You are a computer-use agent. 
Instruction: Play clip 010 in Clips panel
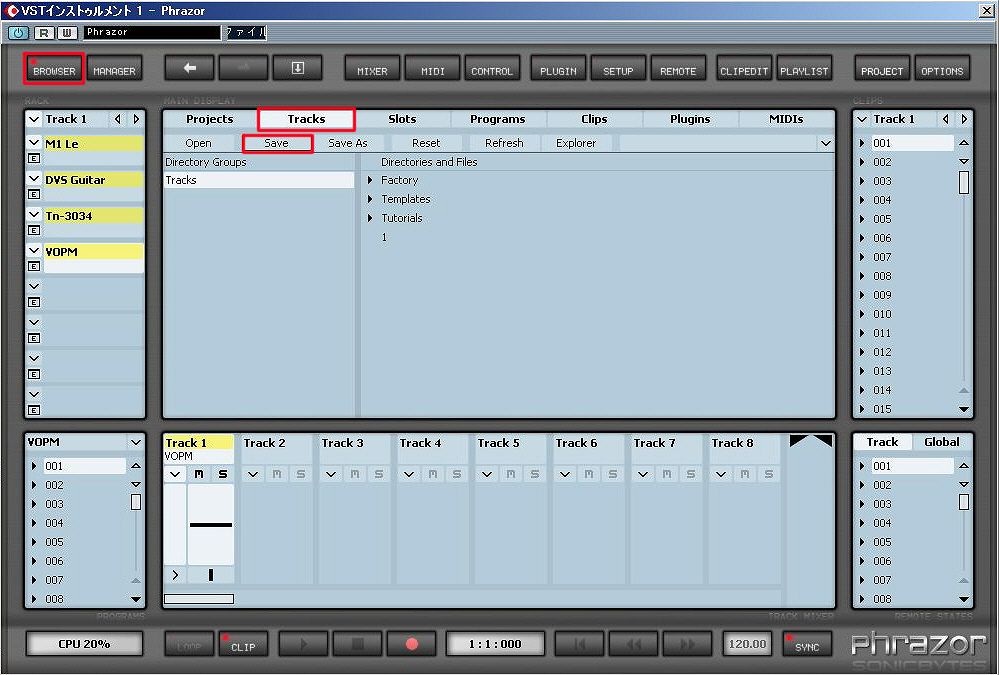pyautogui.click(x=863, y=314)
